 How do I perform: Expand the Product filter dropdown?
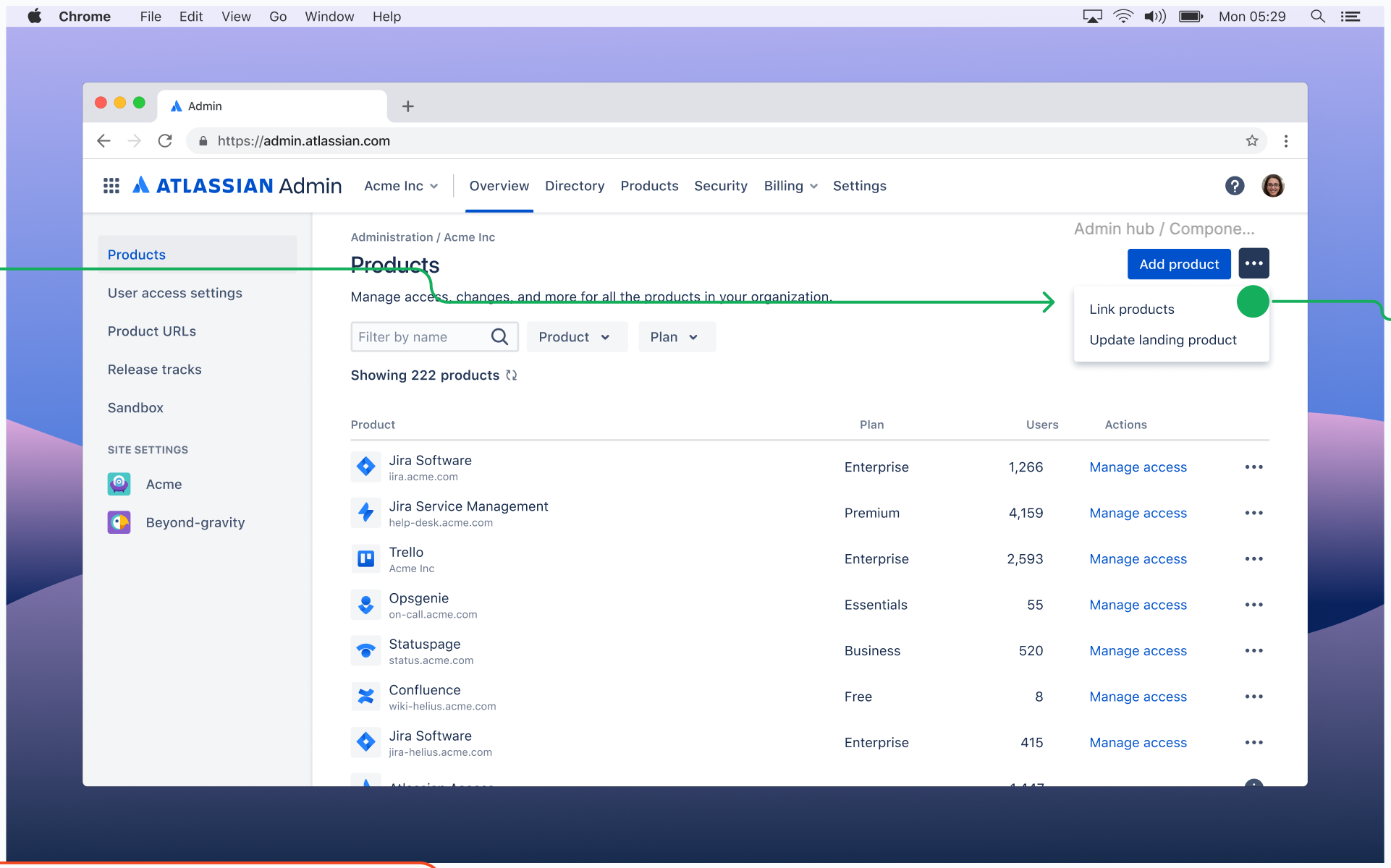point(577,336)
